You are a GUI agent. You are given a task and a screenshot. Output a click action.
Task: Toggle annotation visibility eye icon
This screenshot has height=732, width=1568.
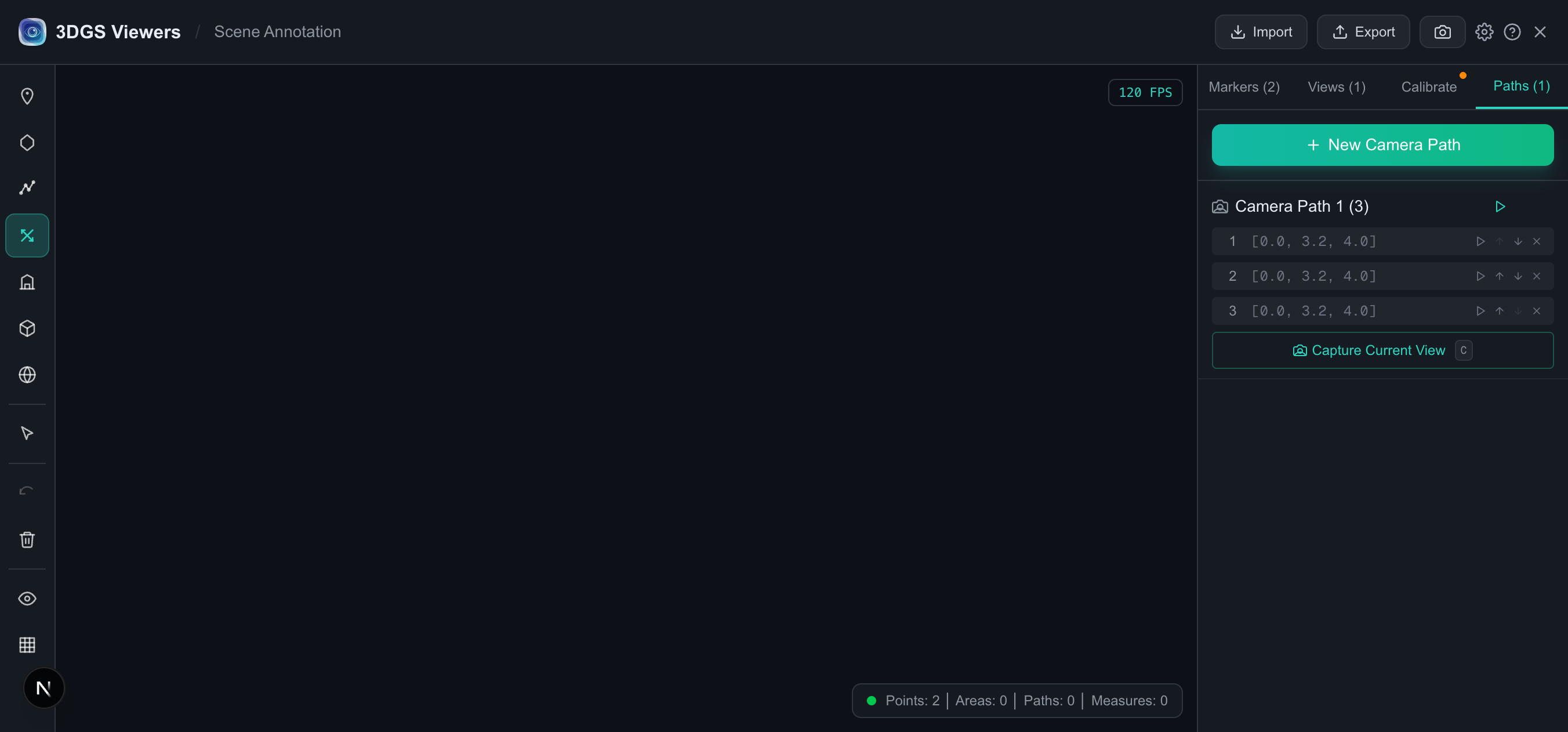pos(27,599)
